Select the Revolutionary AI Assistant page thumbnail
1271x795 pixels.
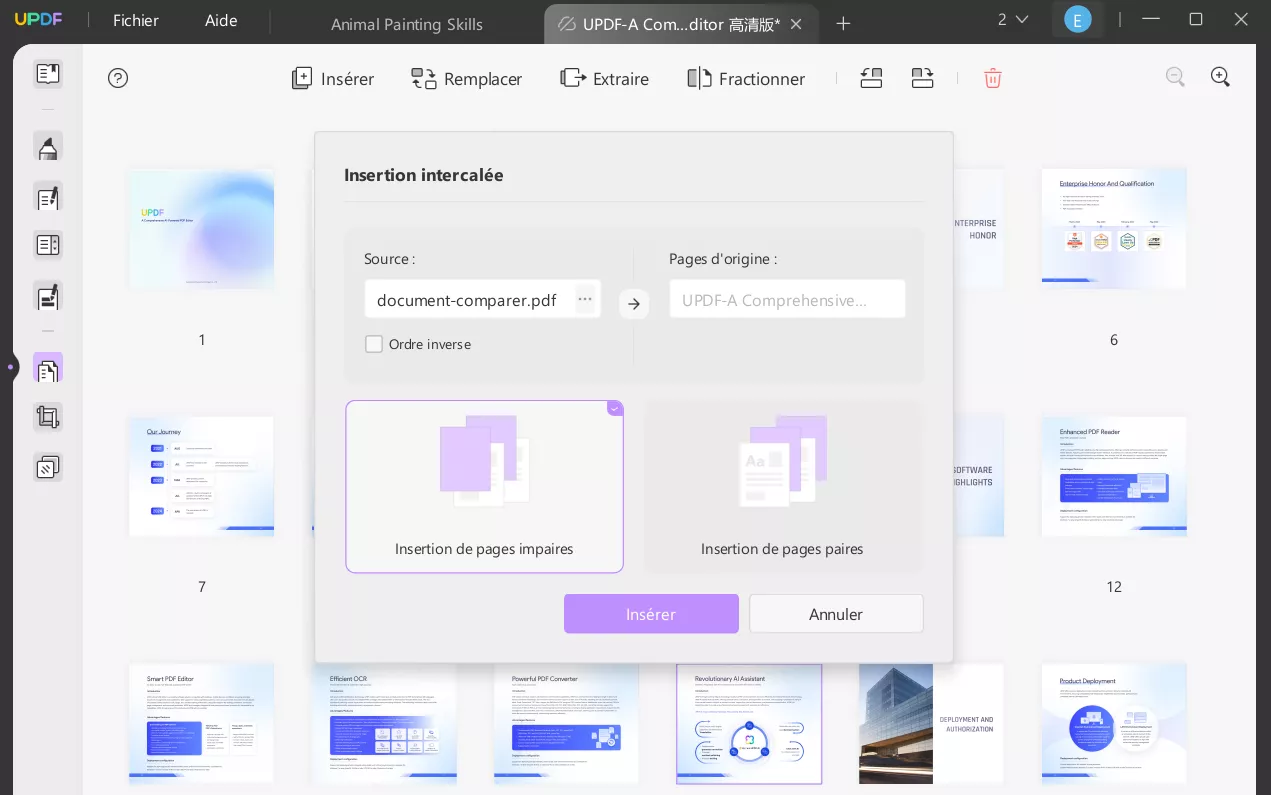coord(749,724)
